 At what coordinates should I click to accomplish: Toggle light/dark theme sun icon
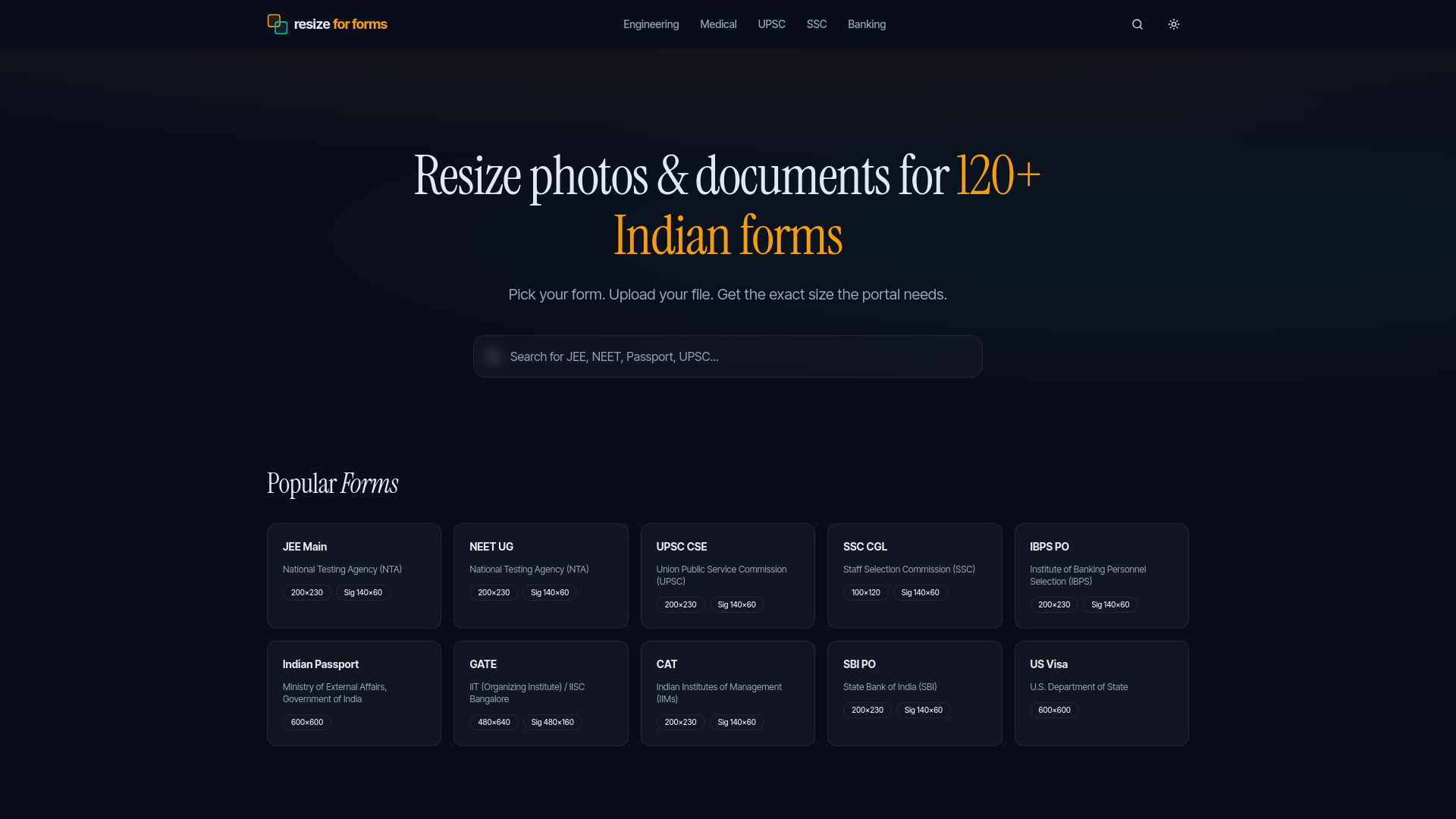click(1174, 24)
